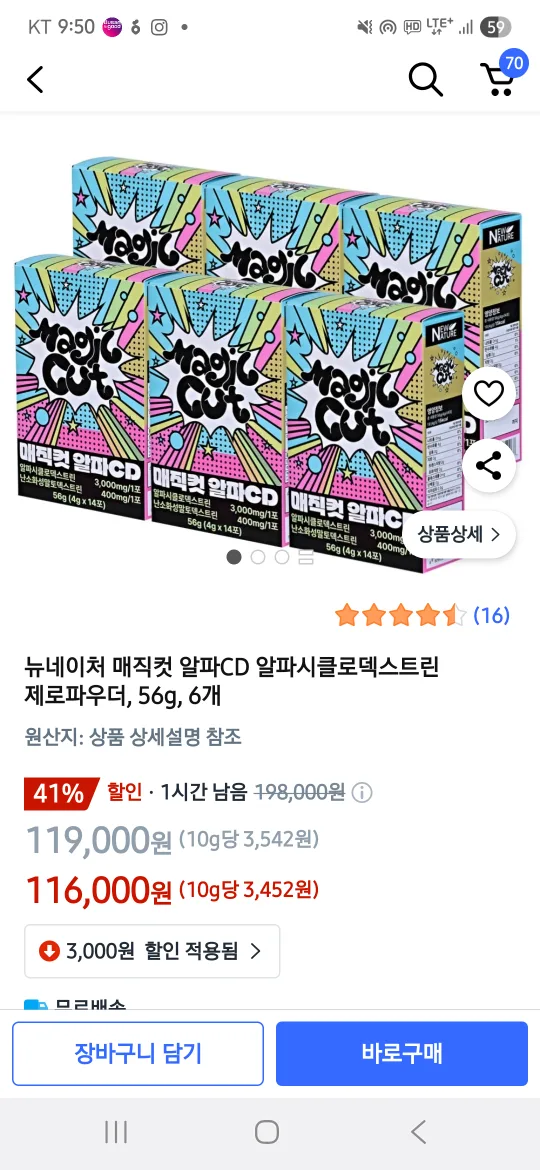Open 상품상세 product details chevron

[x=459, y=534]
